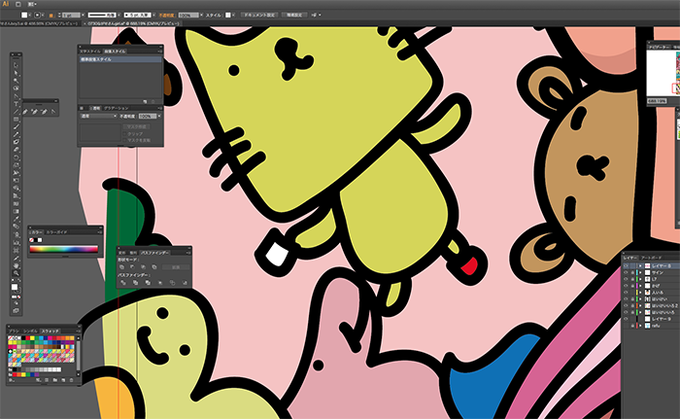680x419 pixels.
Task: Click the New Swatch icon in Swatches panel
Action: pyautogui.click(x=63, y=380)
